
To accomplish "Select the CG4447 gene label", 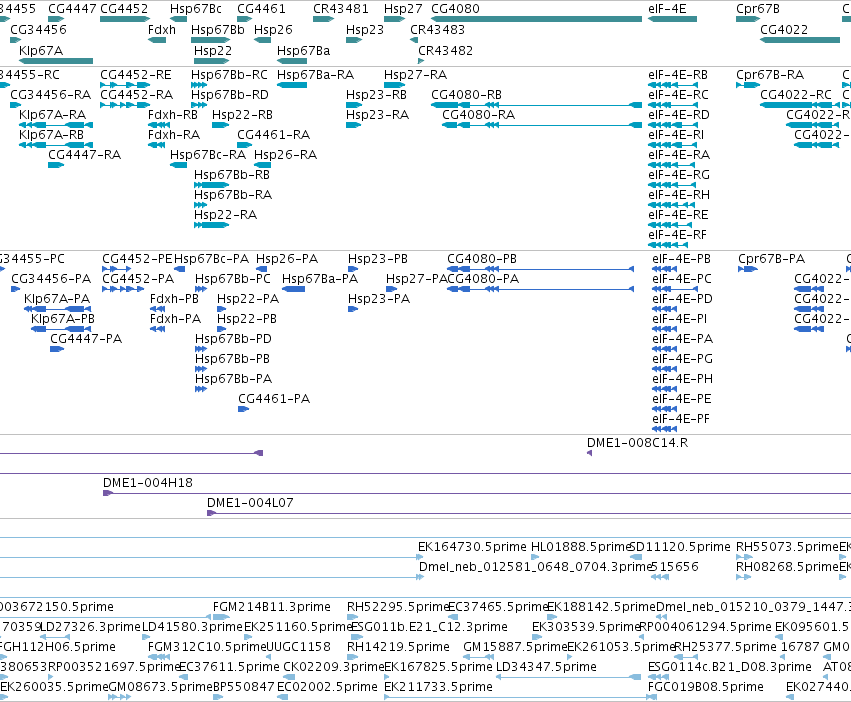I will 72,9.
